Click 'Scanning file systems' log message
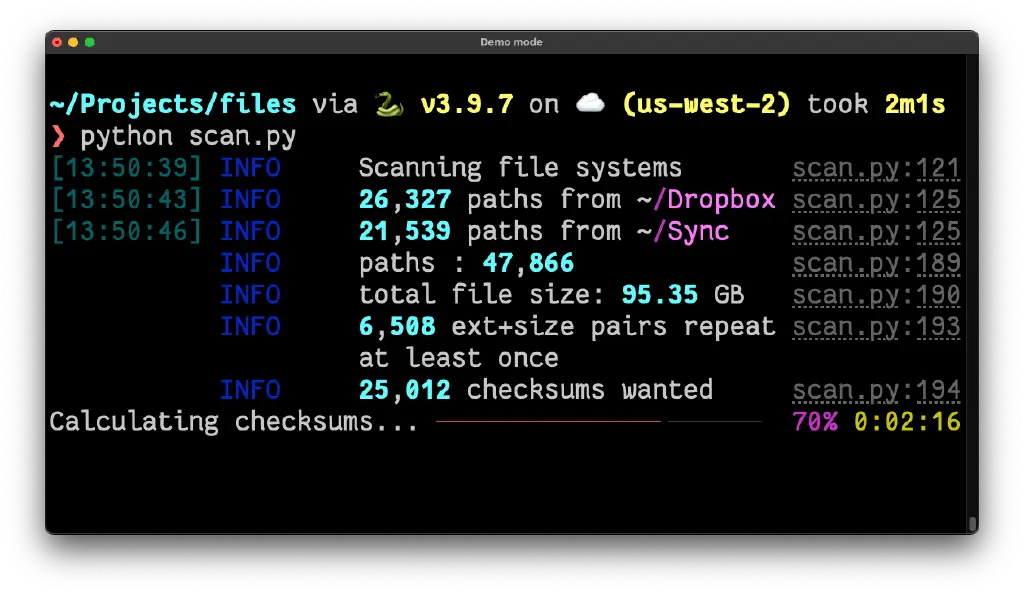1024x594 pixels. pyautogui.click(x=520, y=168)
